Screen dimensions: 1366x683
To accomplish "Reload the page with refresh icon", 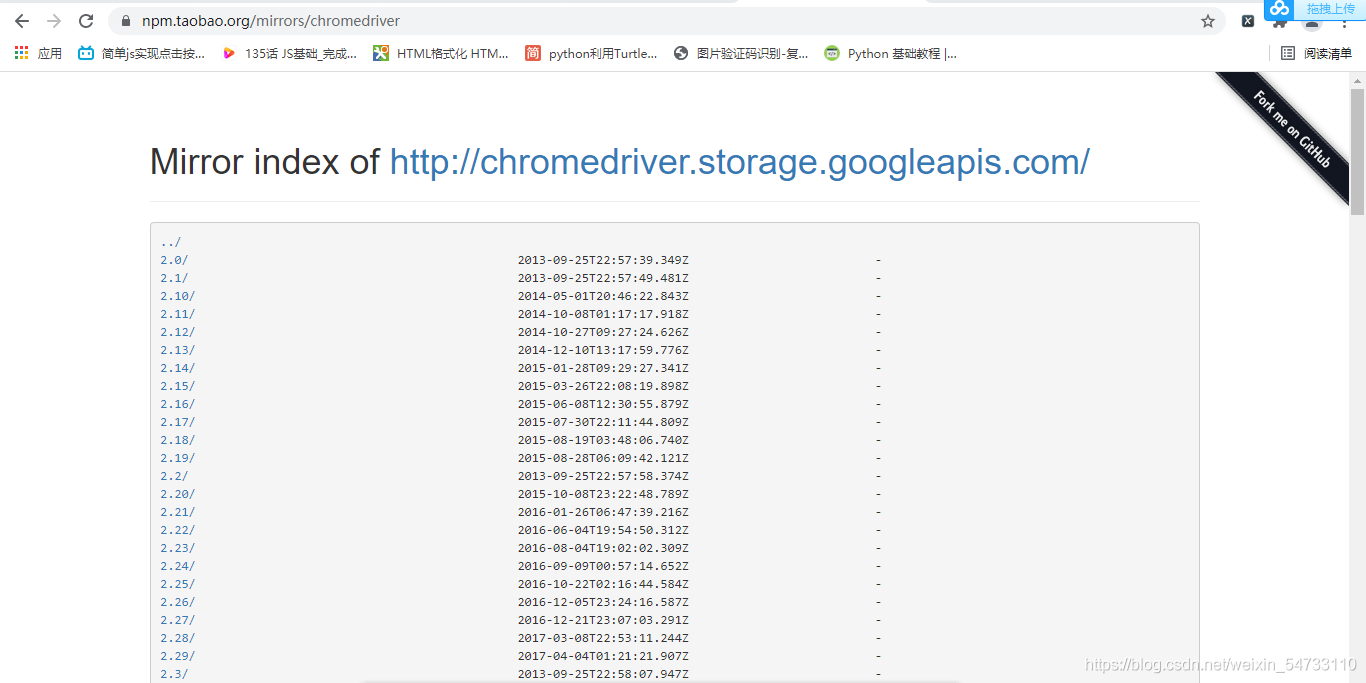I will pos(86,21).
